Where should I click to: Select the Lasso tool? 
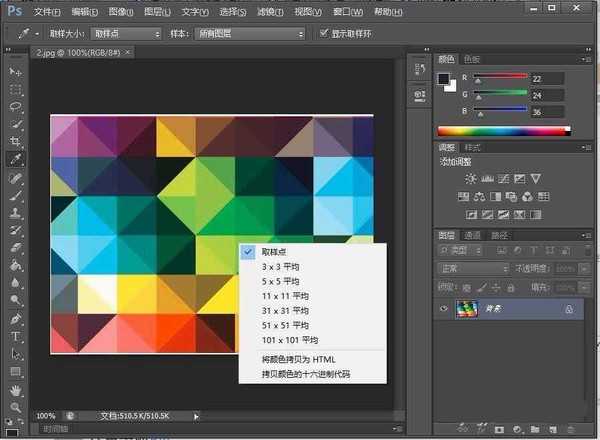click(x=16, y=106)
